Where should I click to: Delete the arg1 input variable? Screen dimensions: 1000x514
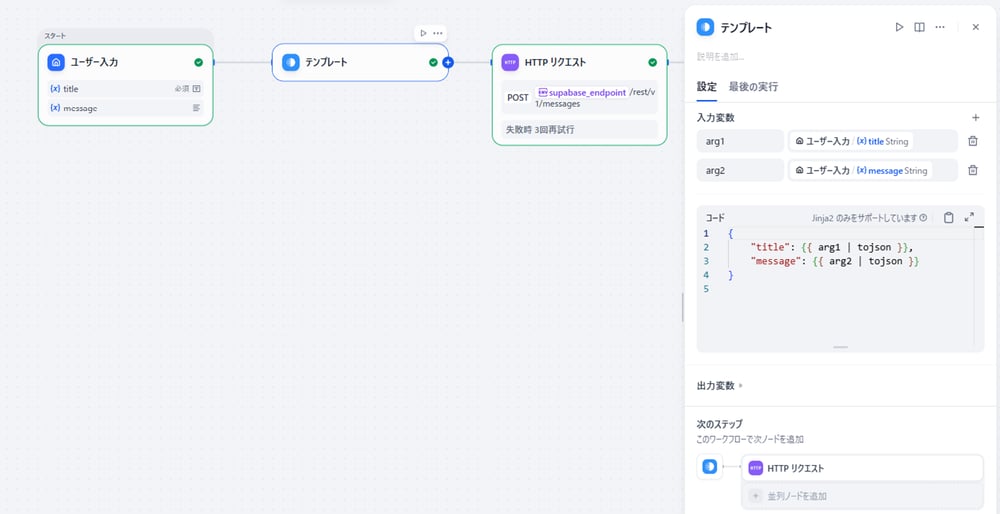click(x=973, y=142)
